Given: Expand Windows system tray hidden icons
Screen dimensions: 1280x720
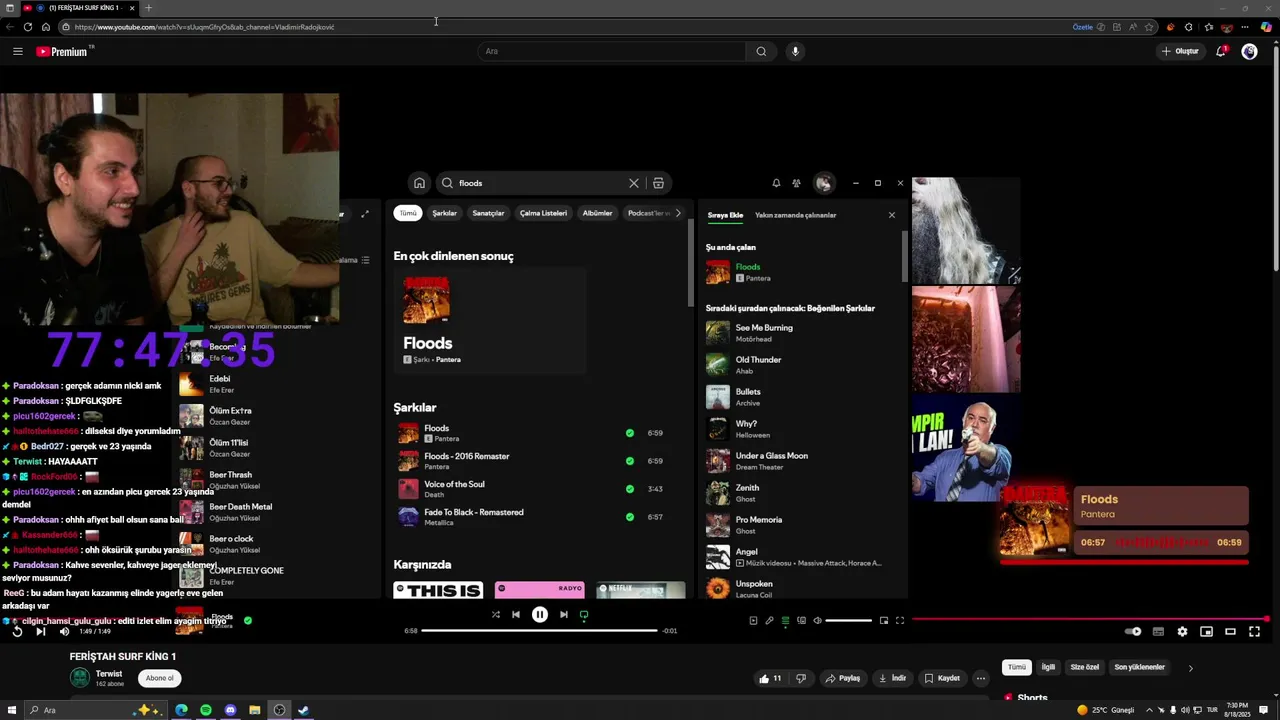Looking at the screenshot, I should pyautogui.click(x=1150, y=710).
